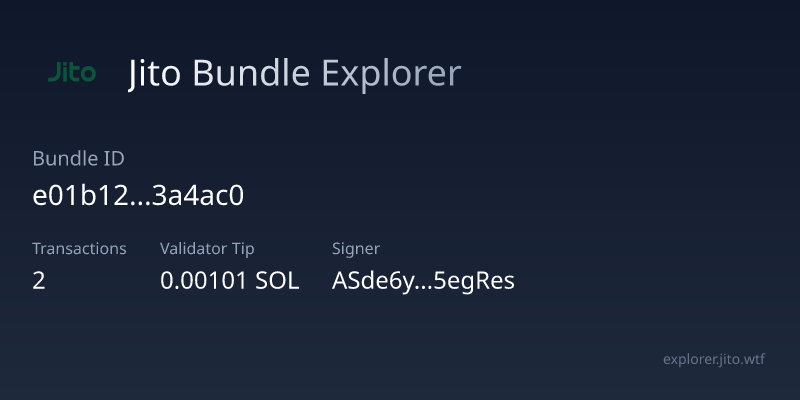The image size is (800, 400).
Task: Click the green Jito logo
Action: pos(72,73)
